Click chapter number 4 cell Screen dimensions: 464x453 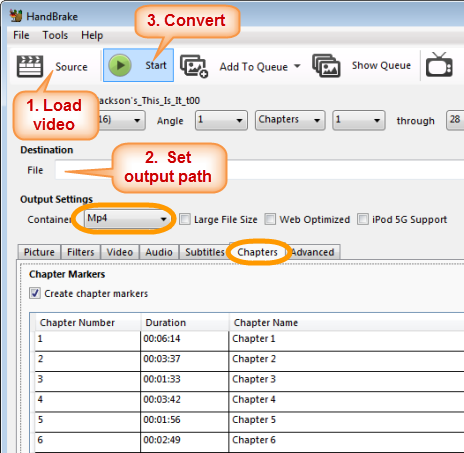[x=88, y=401]
